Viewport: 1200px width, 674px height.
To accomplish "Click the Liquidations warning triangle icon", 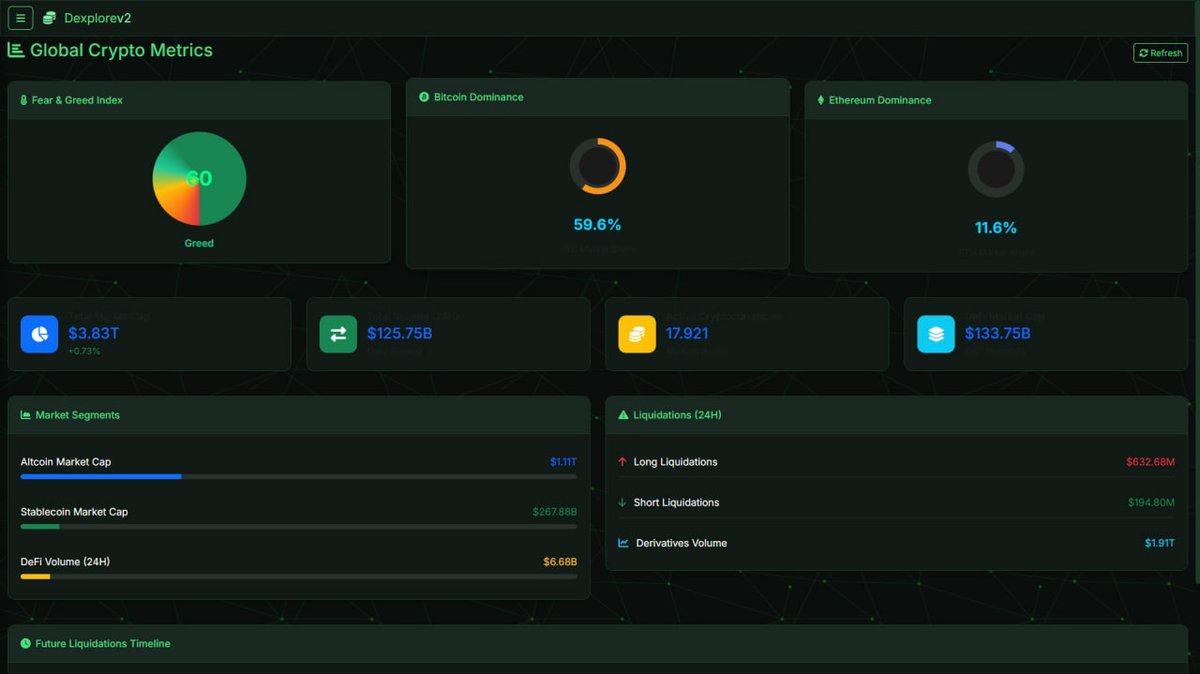I will [x=623, y=415].
